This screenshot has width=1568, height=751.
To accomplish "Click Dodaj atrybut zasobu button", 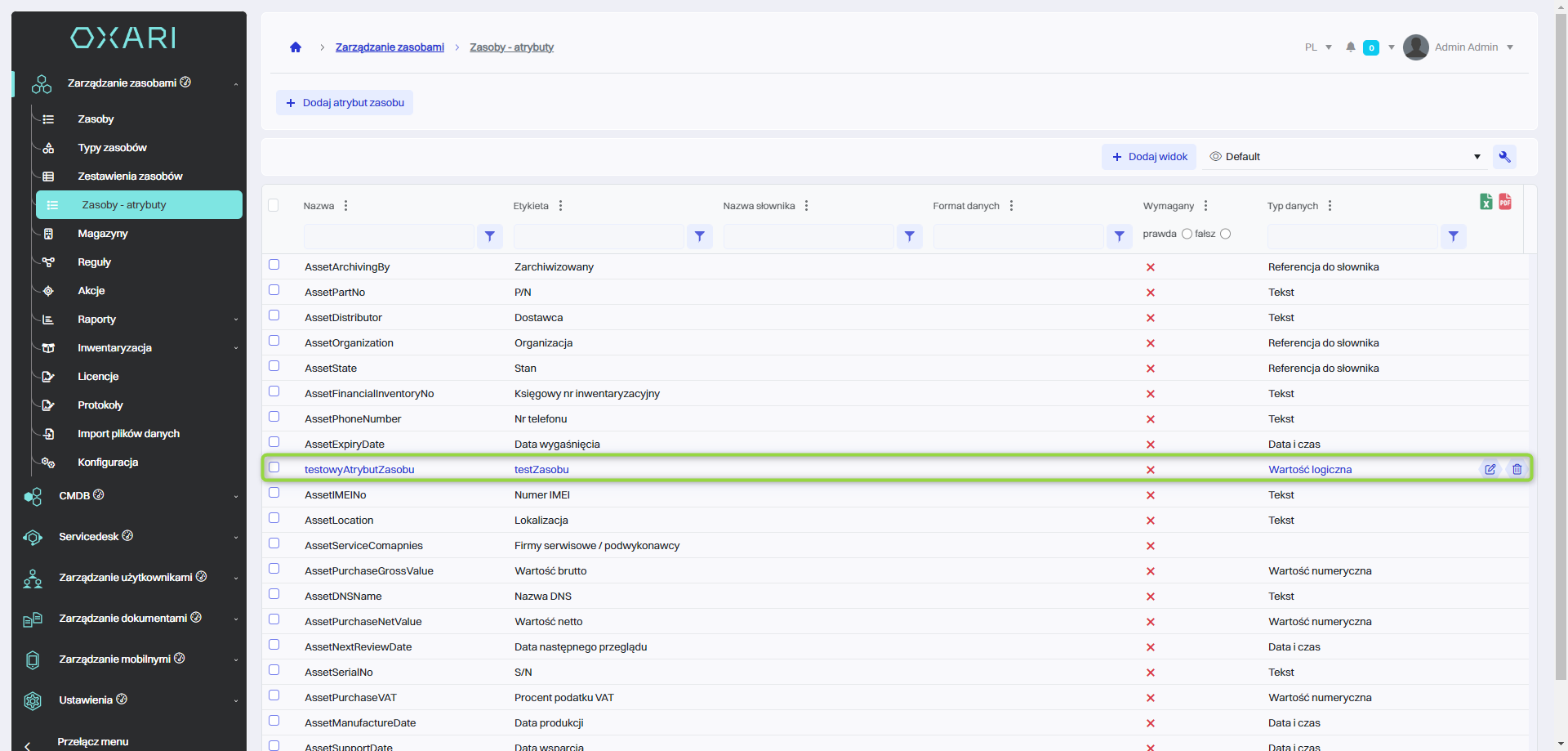I will click(x=345, y=103).
